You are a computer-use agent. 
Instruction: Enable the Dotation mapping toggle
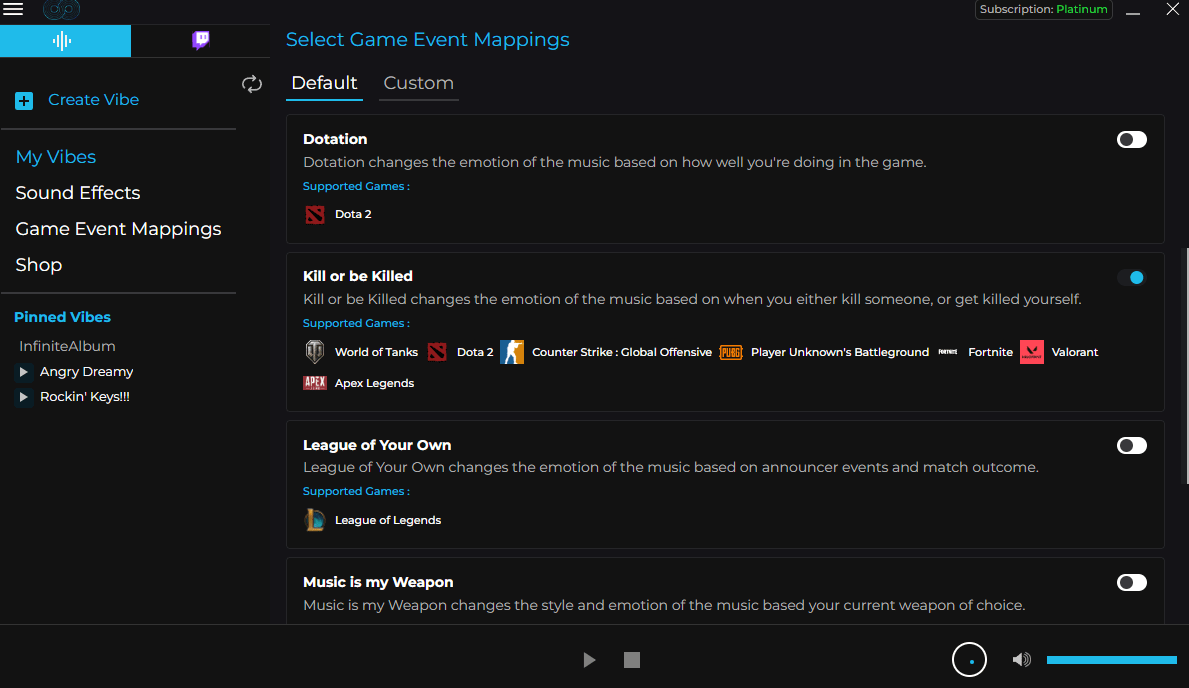(x=1131, y=140)
